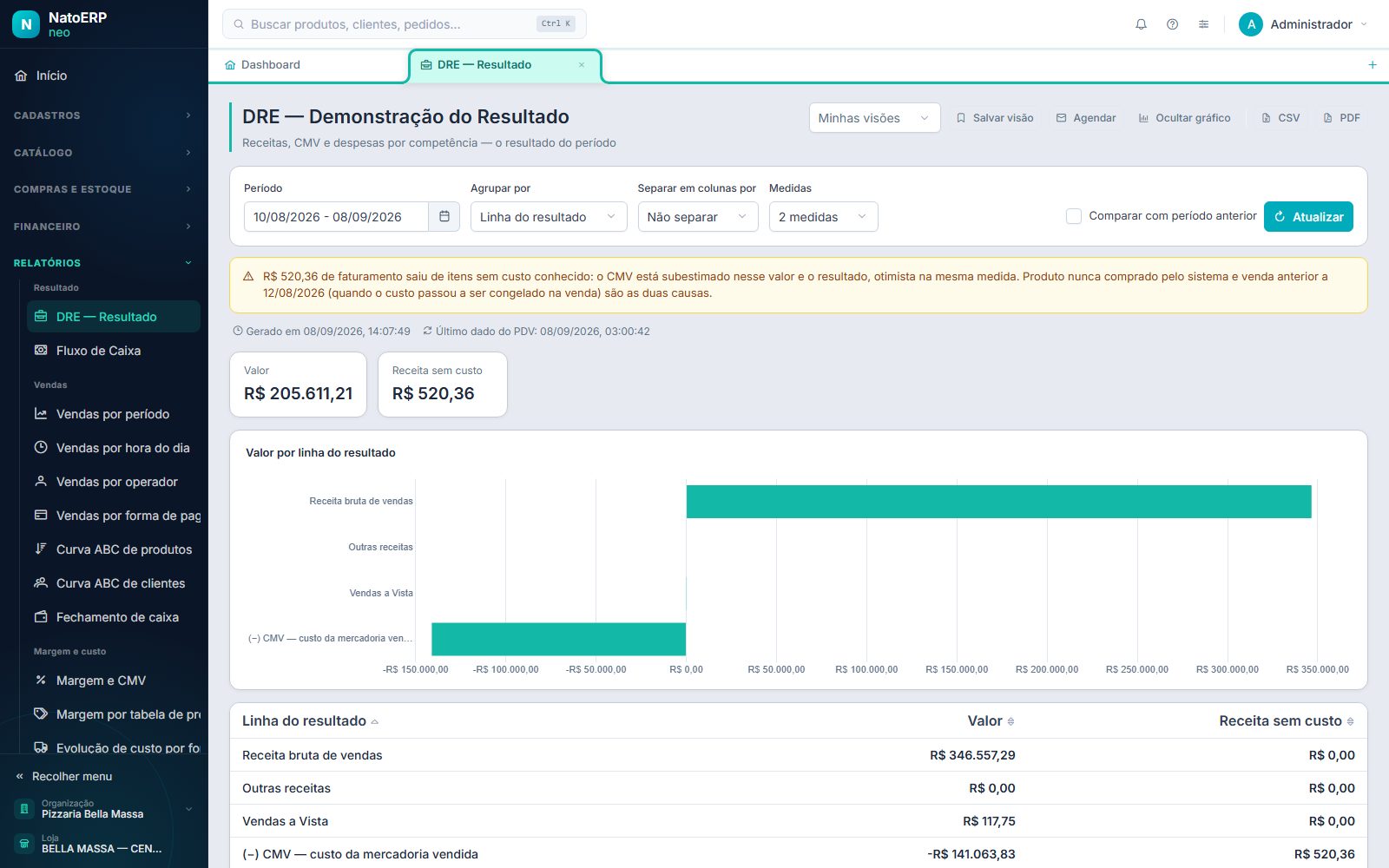Export report as PDF

pyautogui.click(x=1341, y=118)
